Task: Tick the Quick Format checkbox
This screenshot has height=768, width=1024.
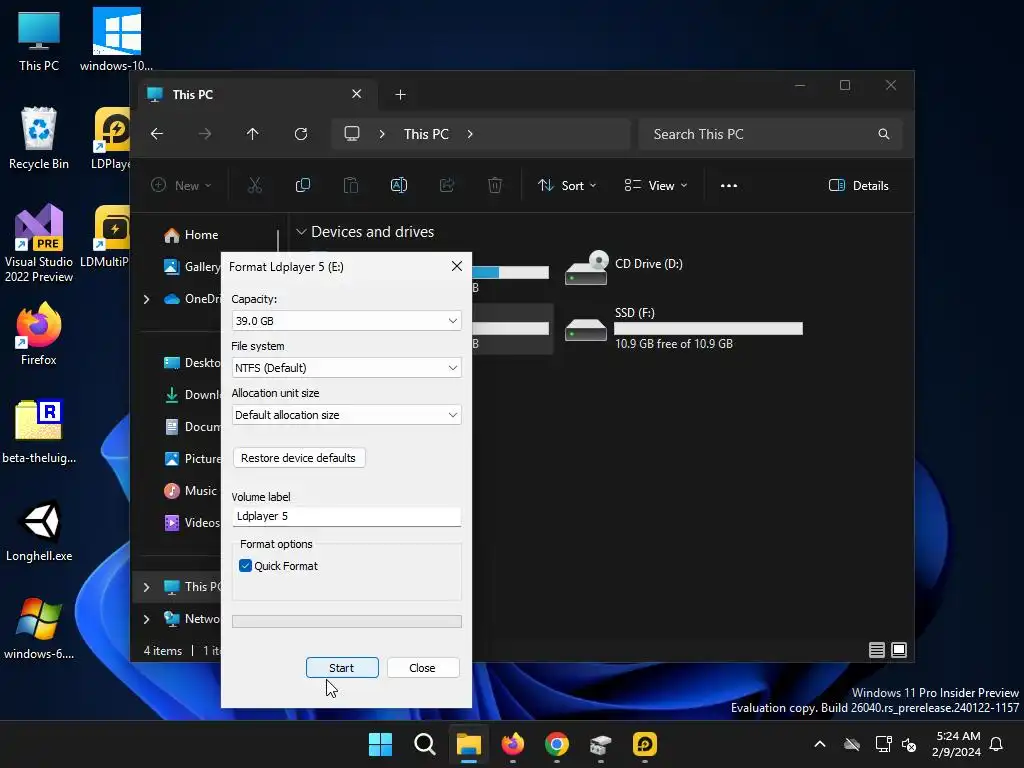Action: [x=246, y=566]
